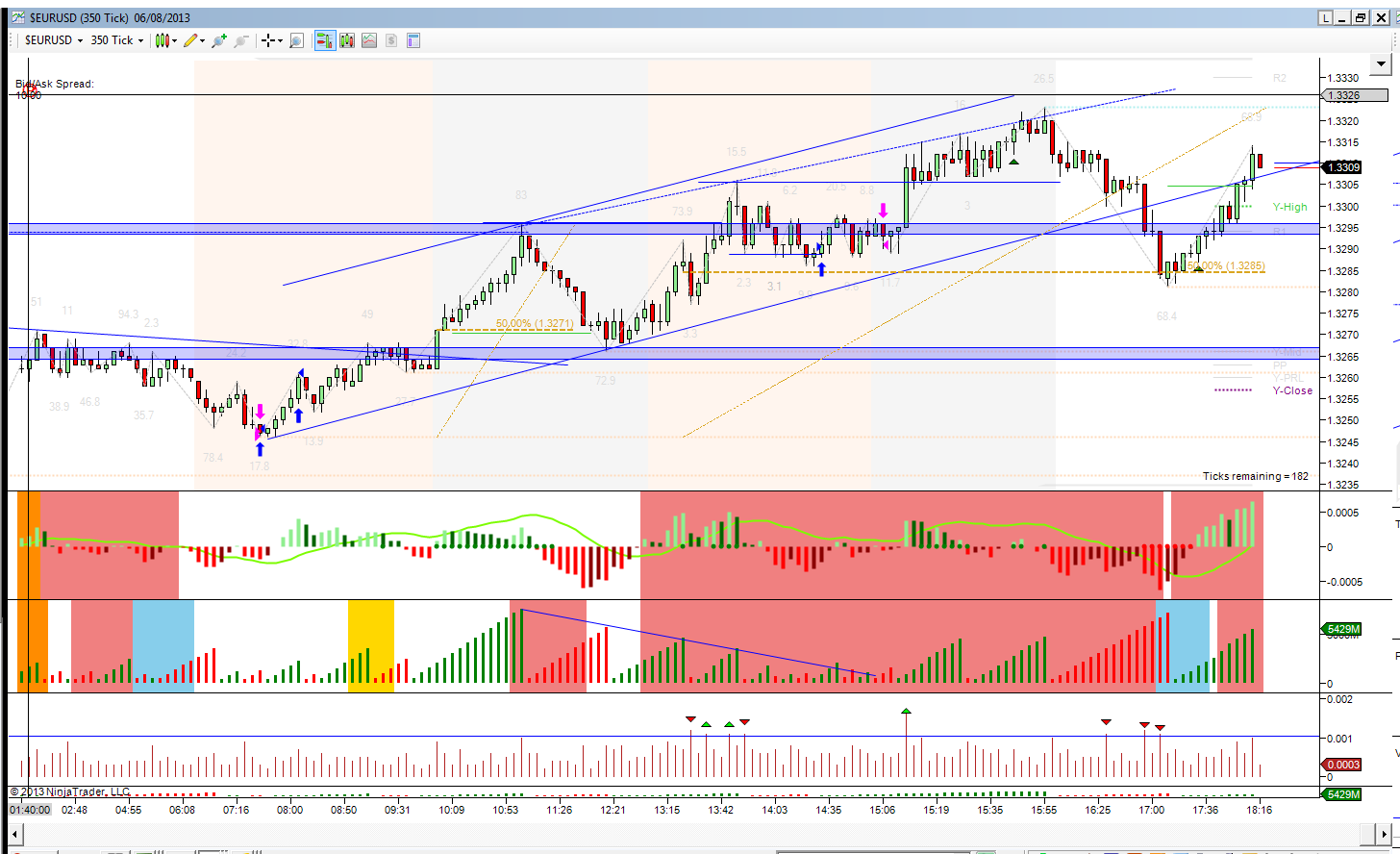This screenshot has height=854, width=1400.
Task: Open the dropdown arrow above the price axis
Action: point(1382,63)
